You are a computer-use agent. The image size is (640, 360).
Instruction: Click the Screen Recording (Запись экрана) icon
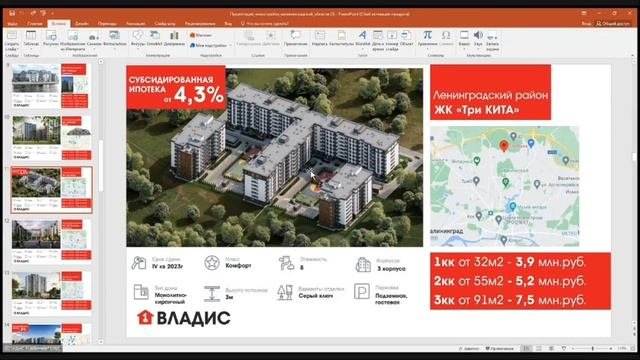[x=492, y=36]
